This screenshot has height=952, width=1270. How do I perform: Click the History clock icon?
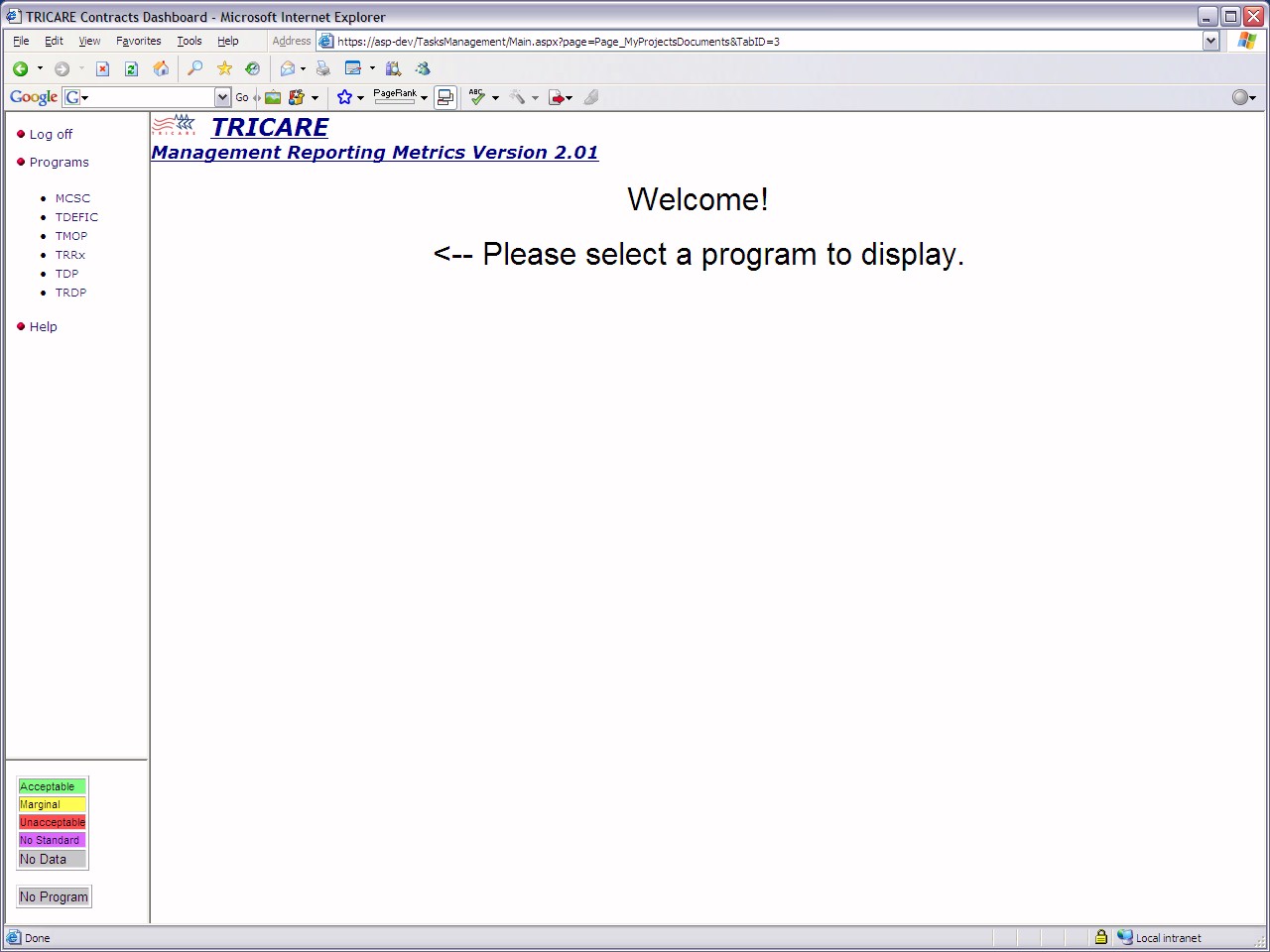(x=253, y=68)
